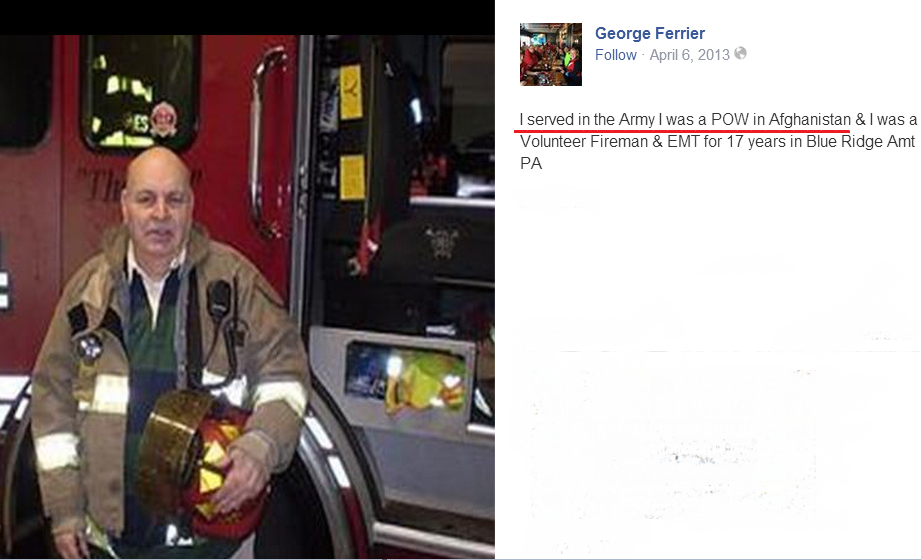The height and width of the screenshot is (560, 921).
Task: Follow George Ferrier
Action: coord(616,55)
